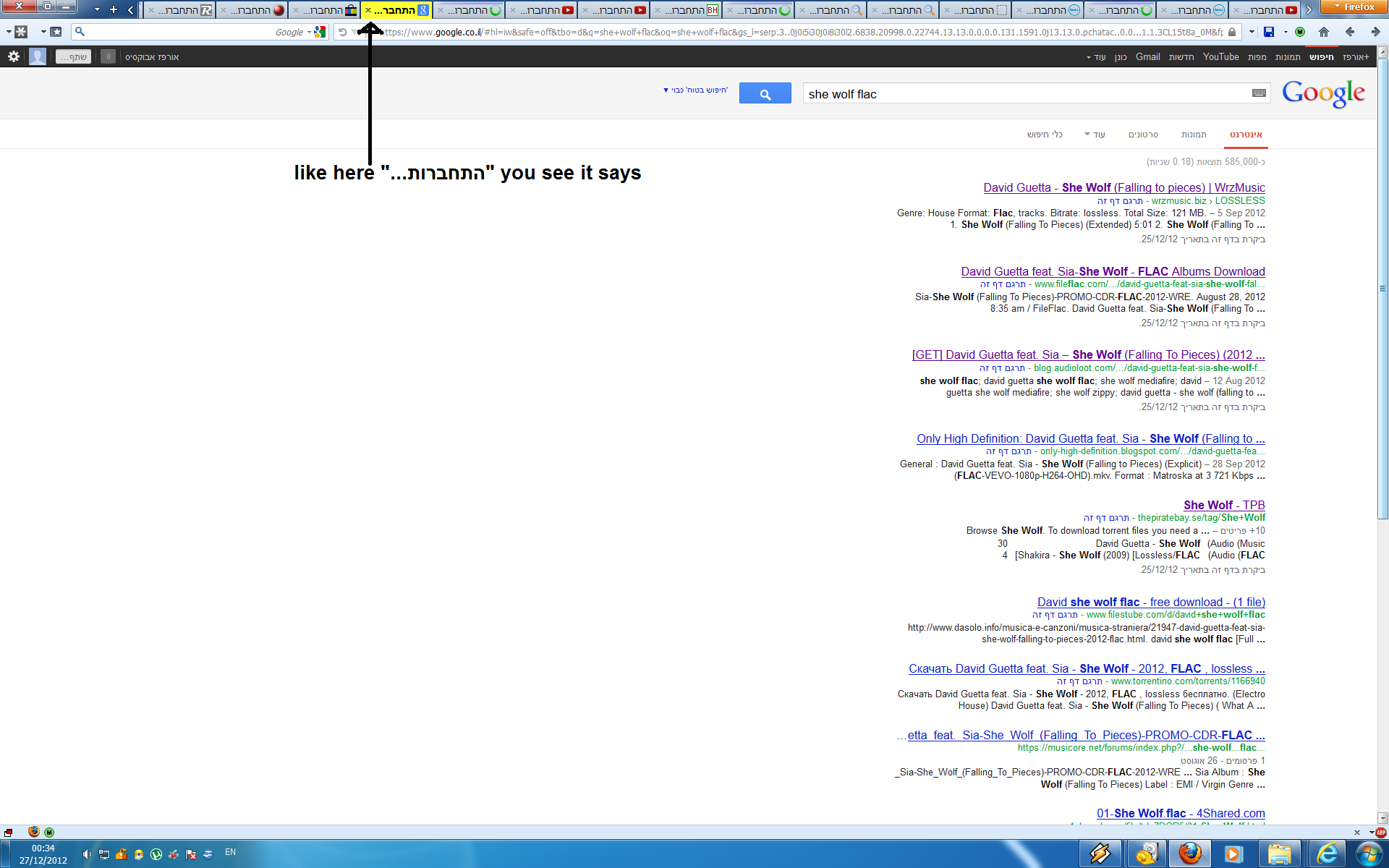Screen dimensions: 1389x868
Task: Close the highlighted yellow Google tab
Action: coord(368,10)
